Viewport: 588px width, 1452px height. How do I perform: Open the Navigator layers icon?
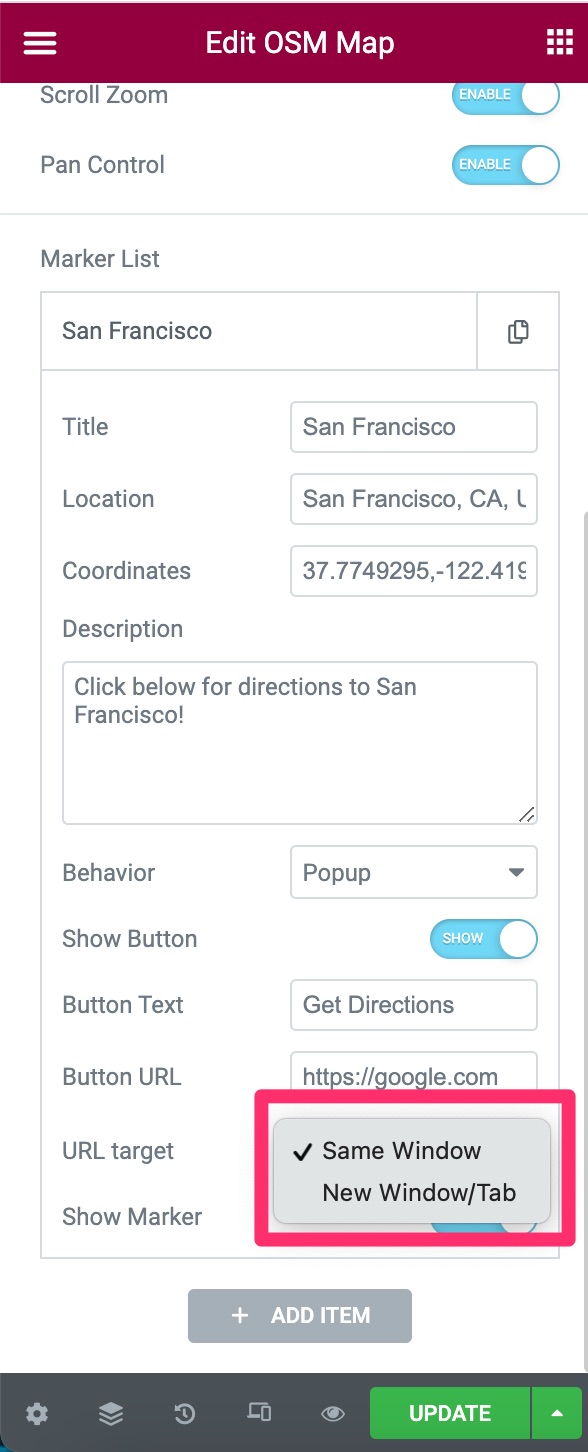tap(111, 1413)
